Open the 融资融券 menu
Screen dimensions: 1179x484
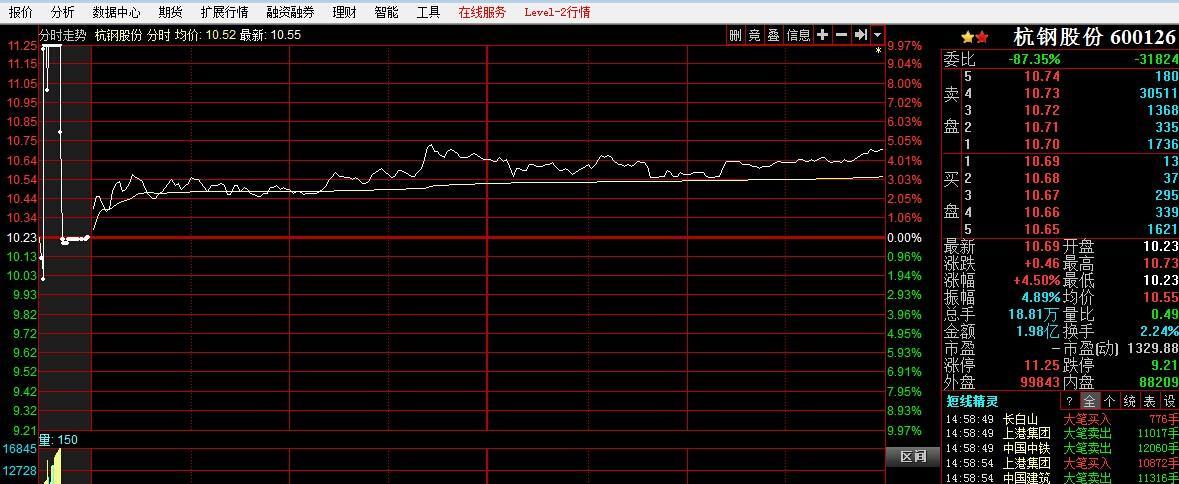coord(290,12)
